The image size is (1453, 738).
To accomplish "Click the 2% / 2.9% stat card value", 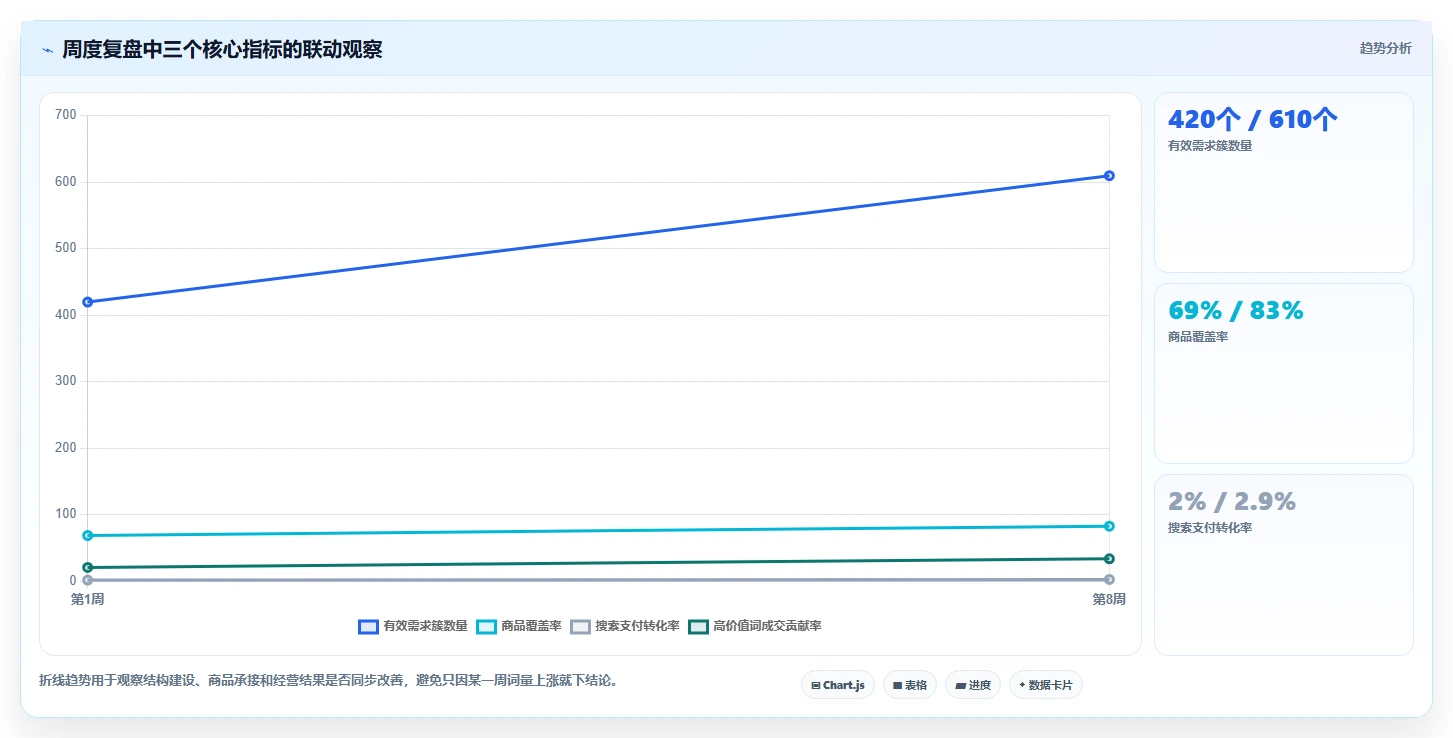I will (1231, 502).
